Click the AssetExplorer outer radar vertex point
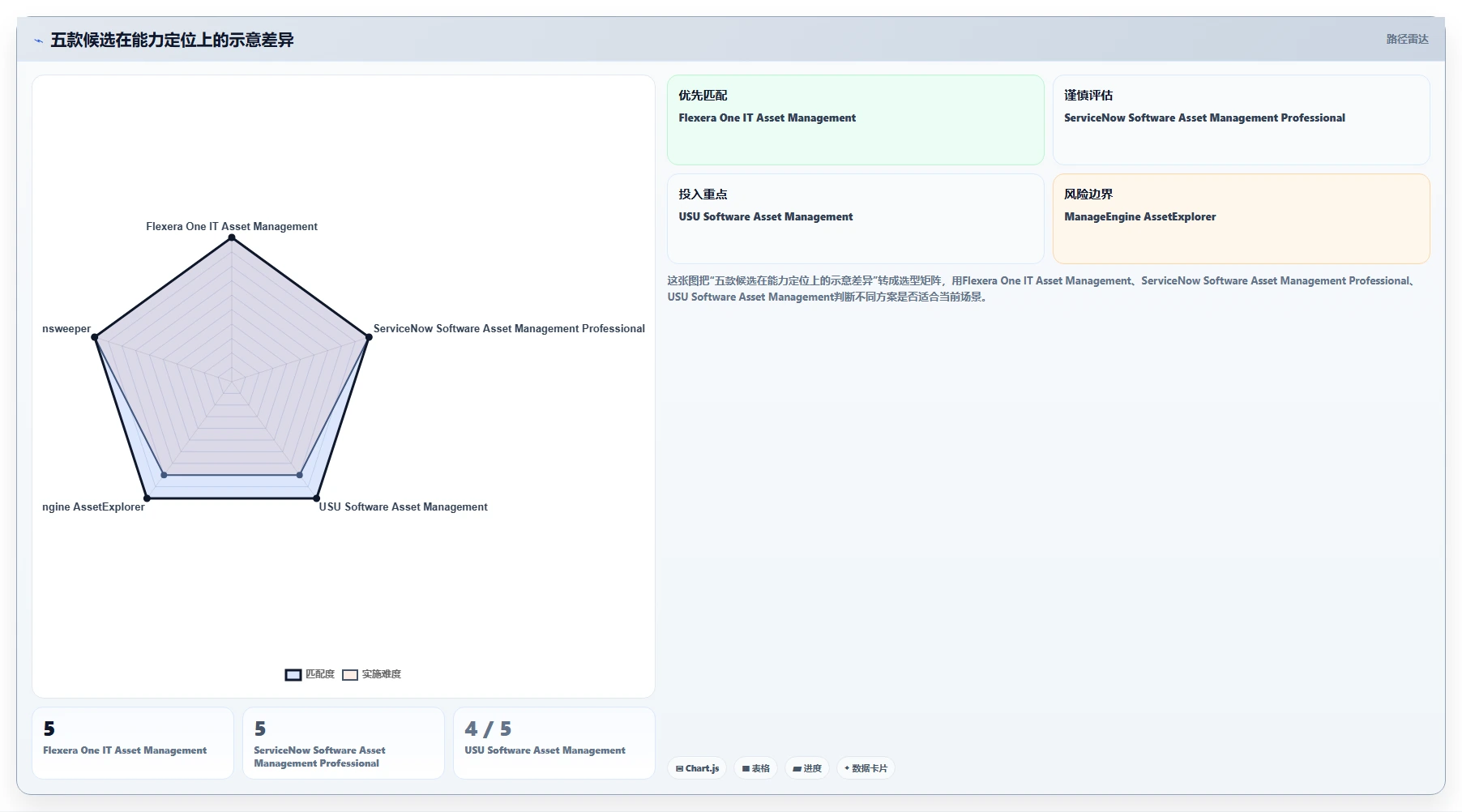The image size is (1462, 812). click(147, 498)
